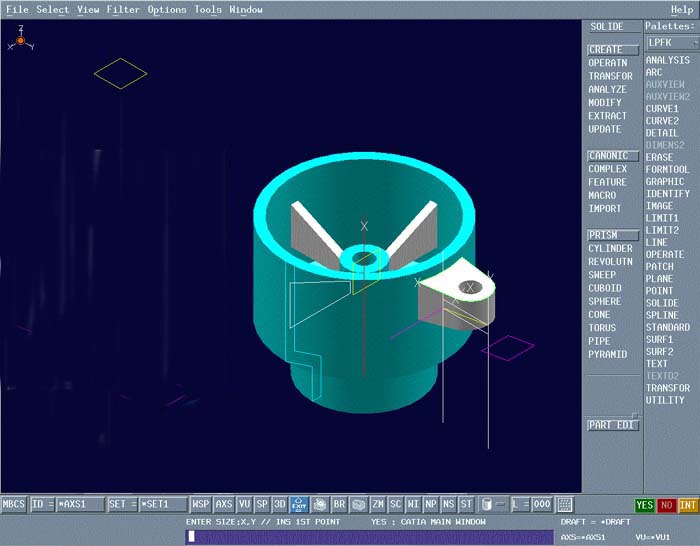Viewport: 700px width, 546px height.
Task: Click the BR toolbar button
Action: point(339,505)
